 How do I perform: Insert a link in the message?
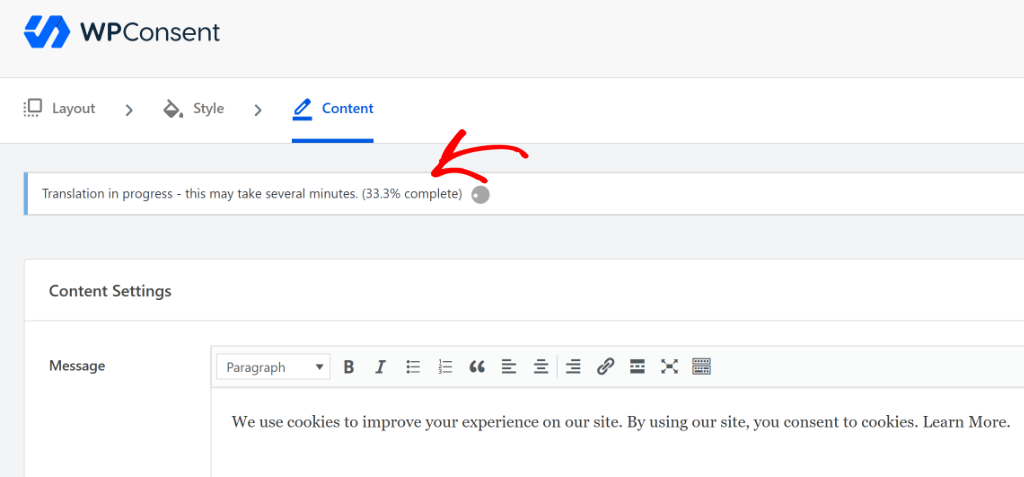click(605, 367)
